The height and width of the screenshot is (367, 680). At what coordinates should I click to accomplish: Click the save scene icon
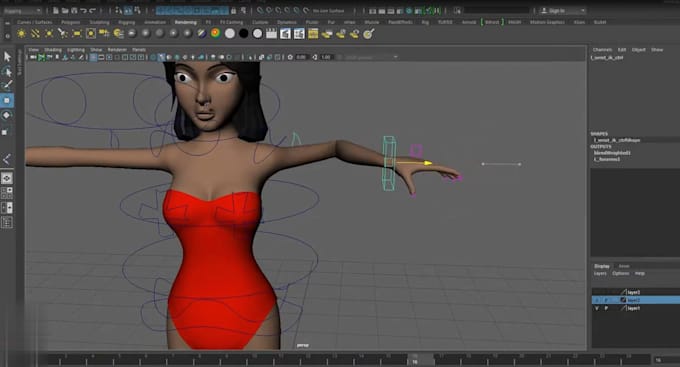(x=74, y=10)
